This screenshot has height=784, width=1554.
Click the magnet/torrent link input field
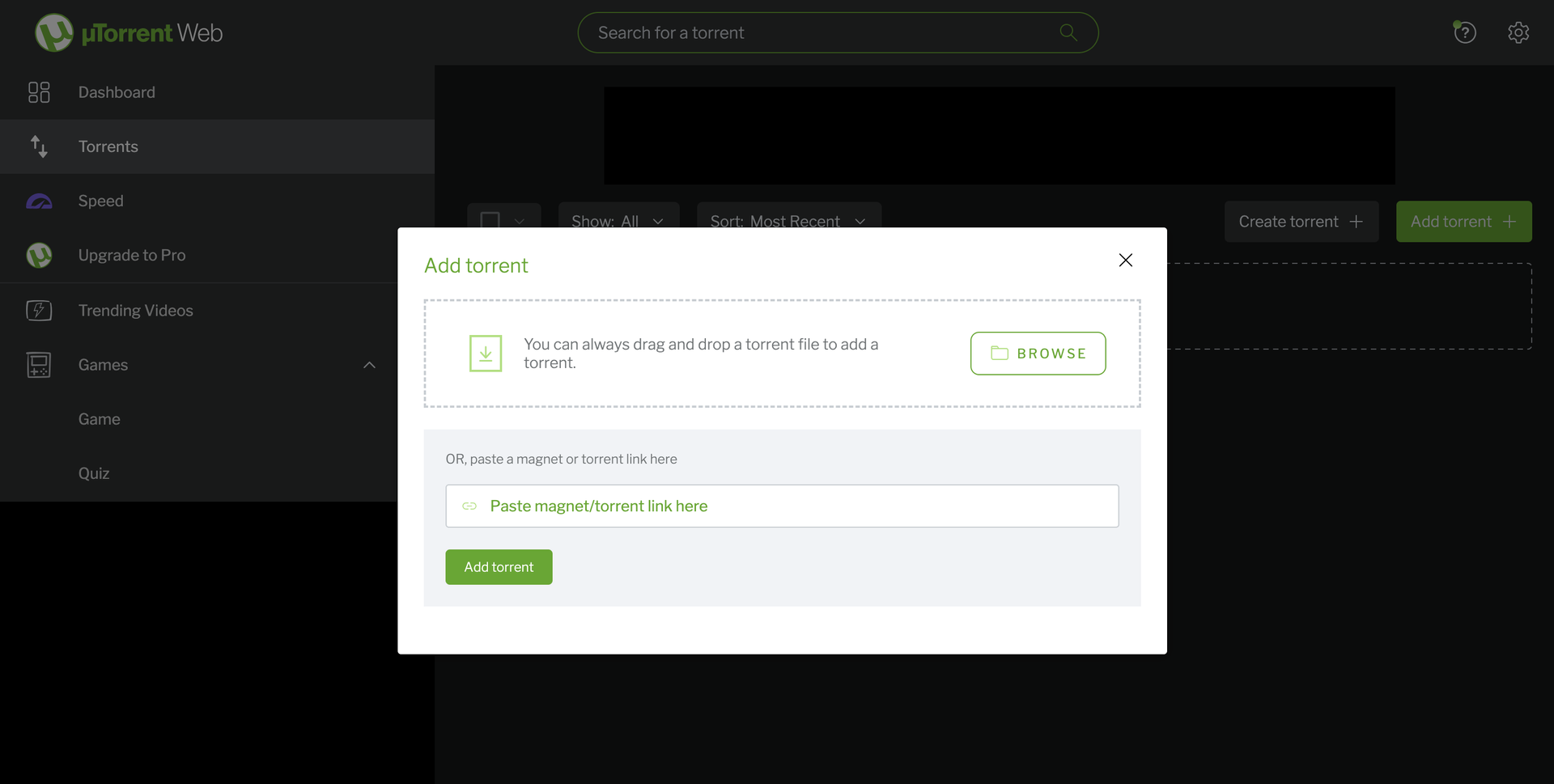pyautogui.click(x=781, y=506)
